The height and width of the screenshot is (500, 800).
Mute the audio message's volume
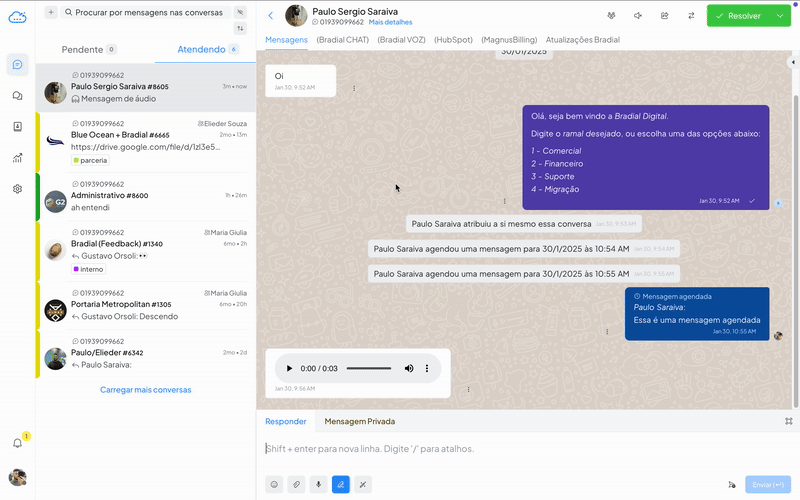pos(409,369)
